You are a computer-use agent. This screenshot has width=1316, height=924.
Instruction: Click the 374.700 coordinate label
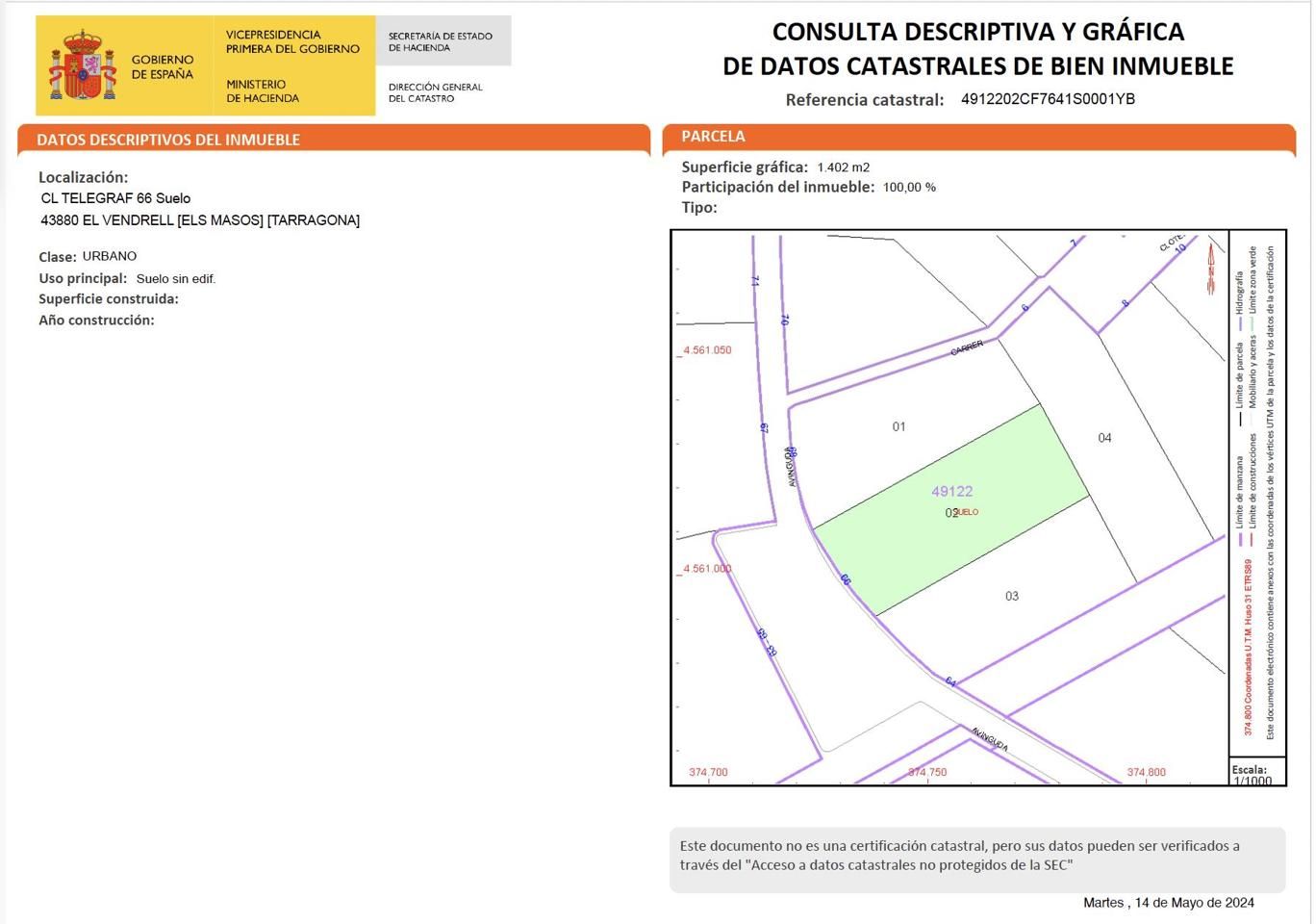coord(708,773)
